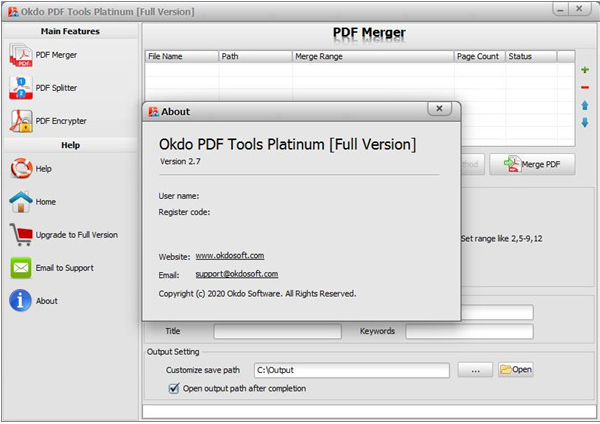Click the Home label in sidebar

(x=46, y=202)
